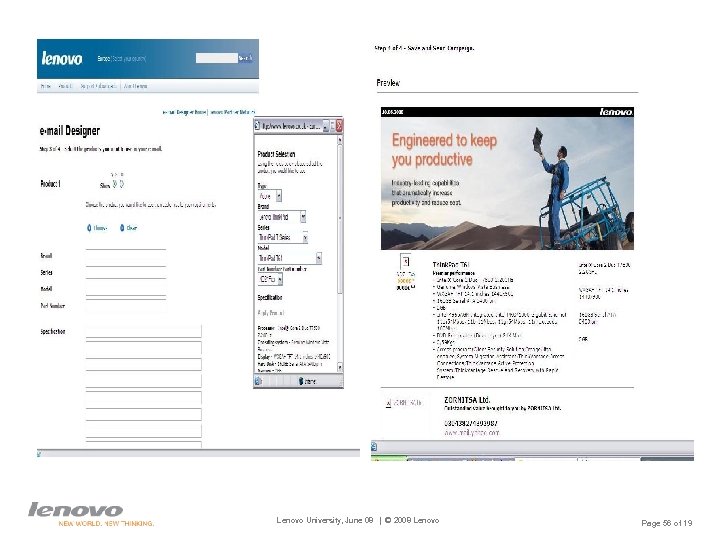Click the Series text field in e-mail Designer

click(126, 272)
